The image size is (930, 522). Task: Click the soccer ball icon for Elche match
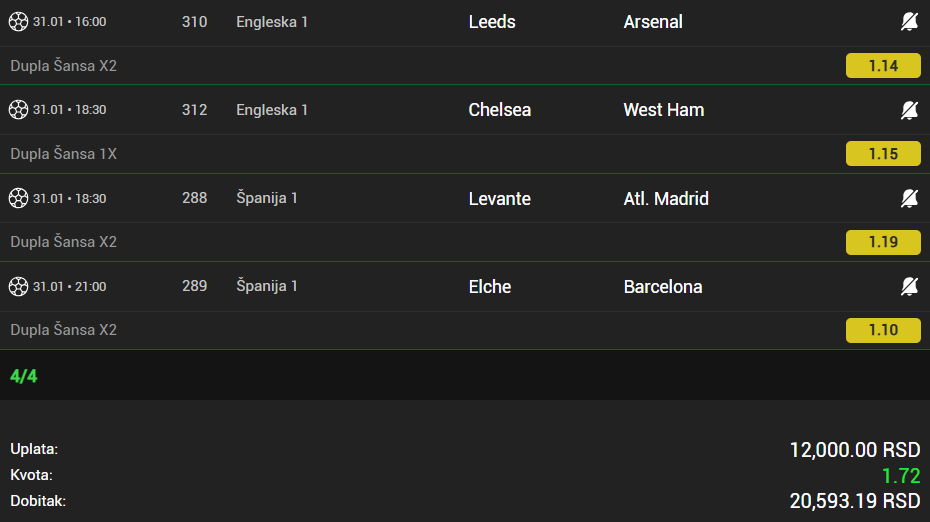tap(18, 287)
